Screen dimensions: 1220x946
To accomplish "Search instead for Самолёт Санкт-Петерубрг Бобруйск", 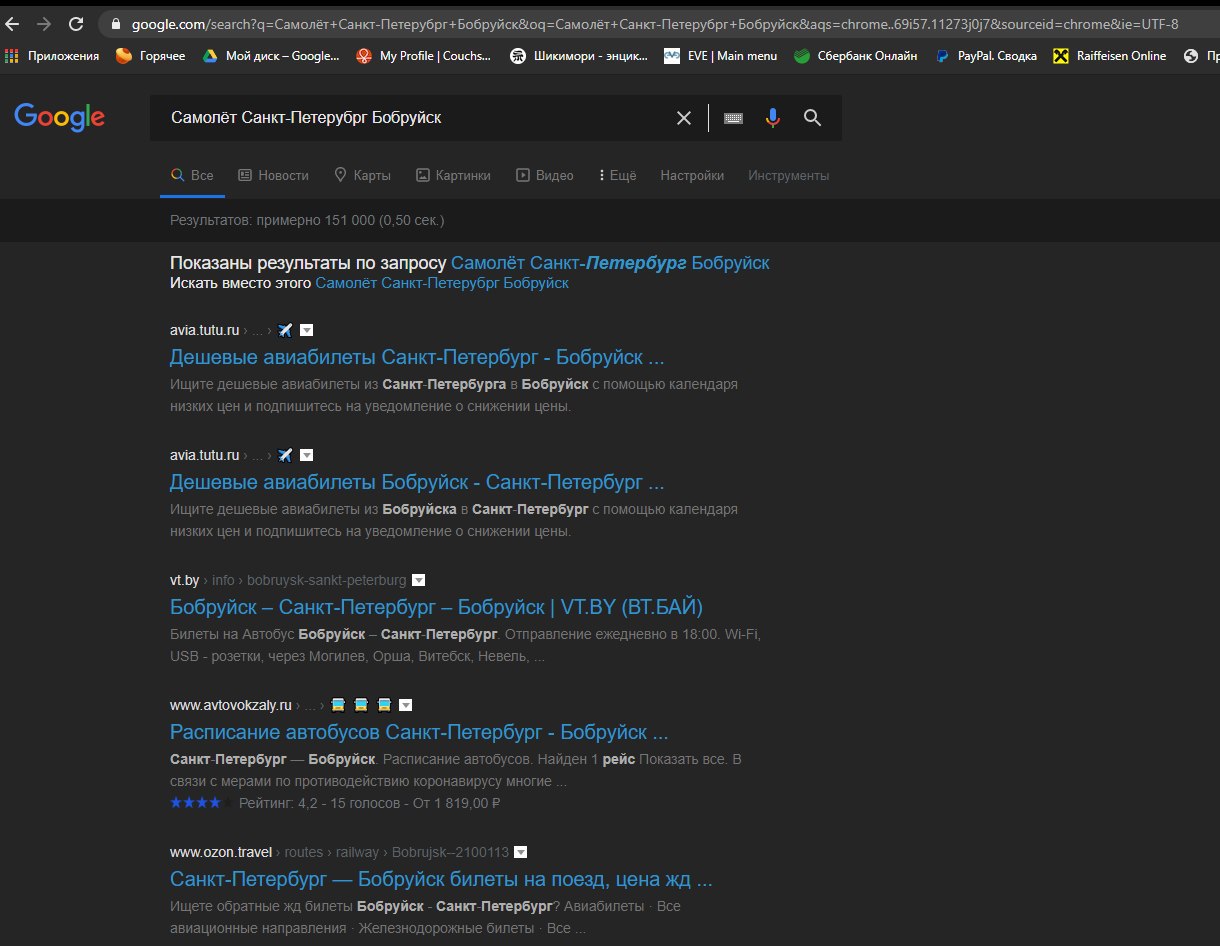I will pos(442,283).
